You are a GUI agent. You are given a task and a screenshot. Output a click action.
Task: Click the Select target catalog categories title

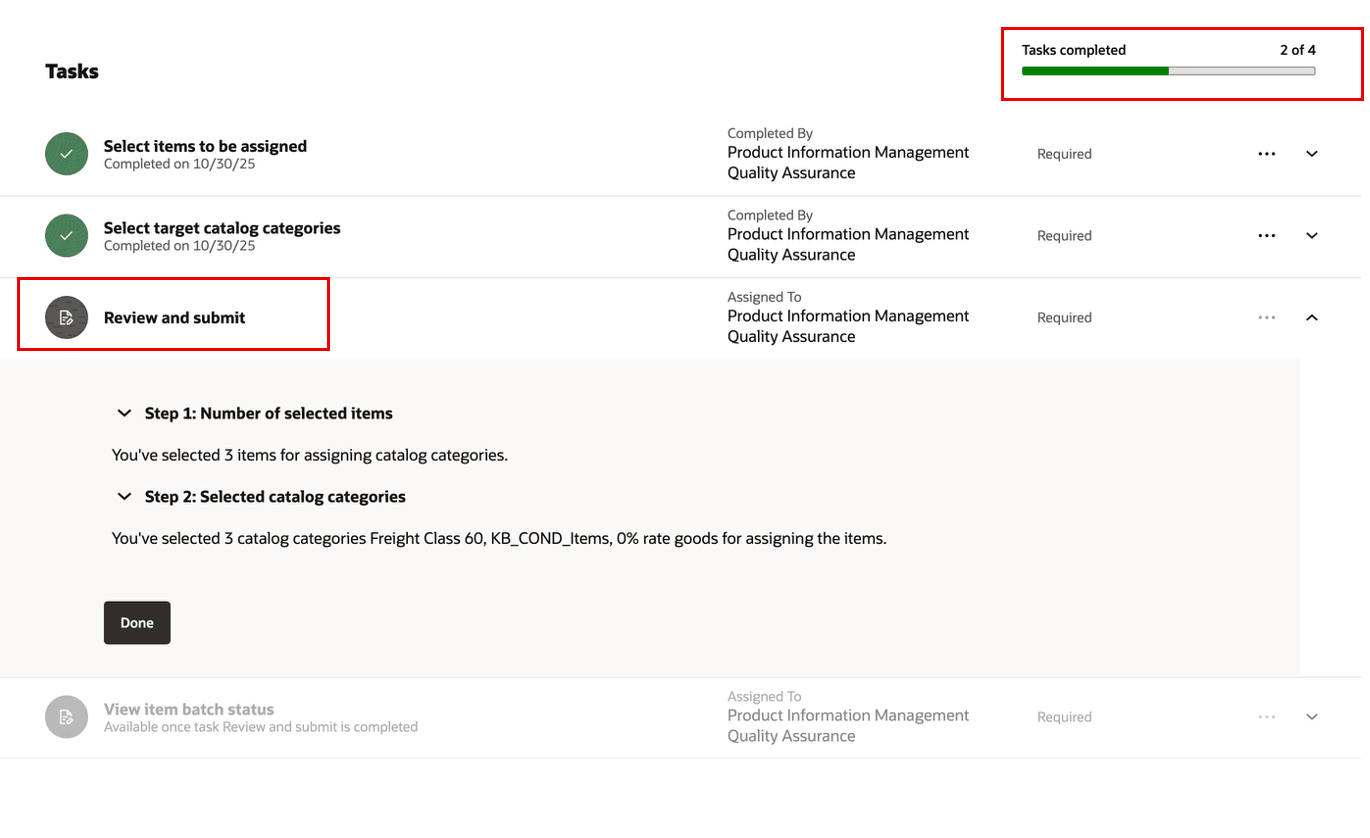coord(222,228)
